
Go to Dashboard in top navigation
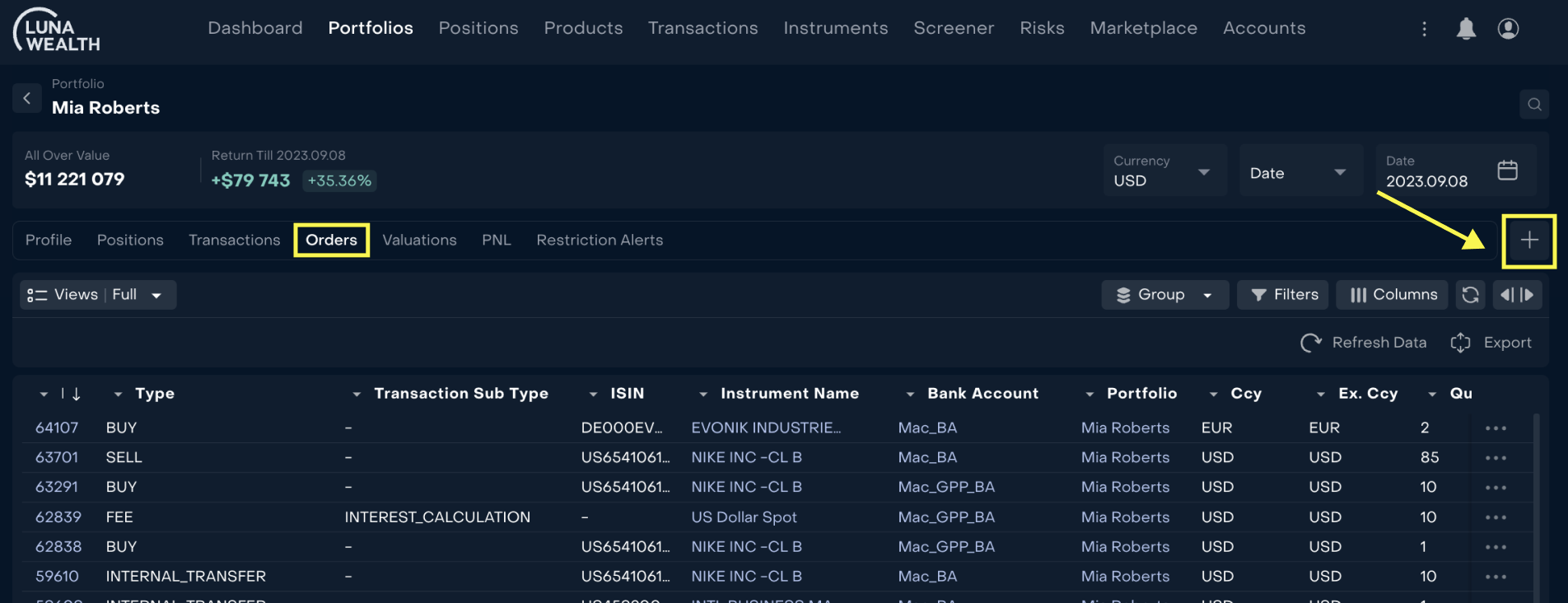point(255,28)
